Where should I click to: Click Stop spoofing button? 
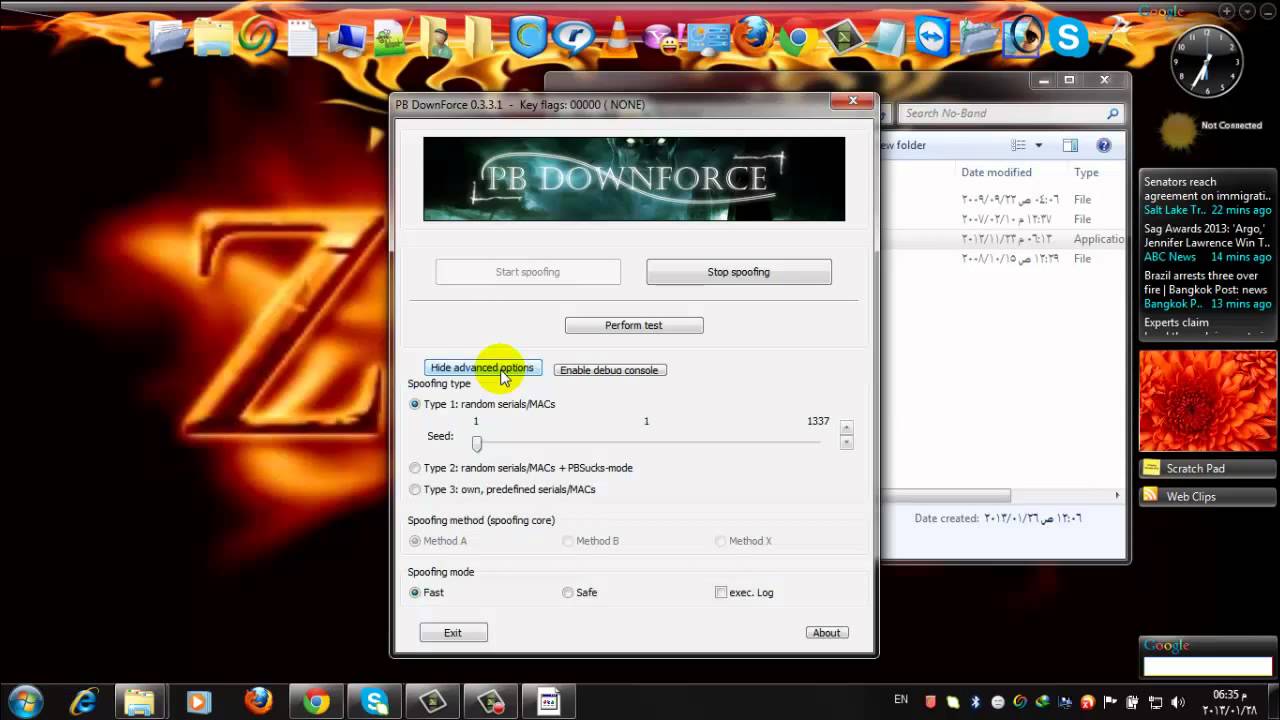coord(739,272)
